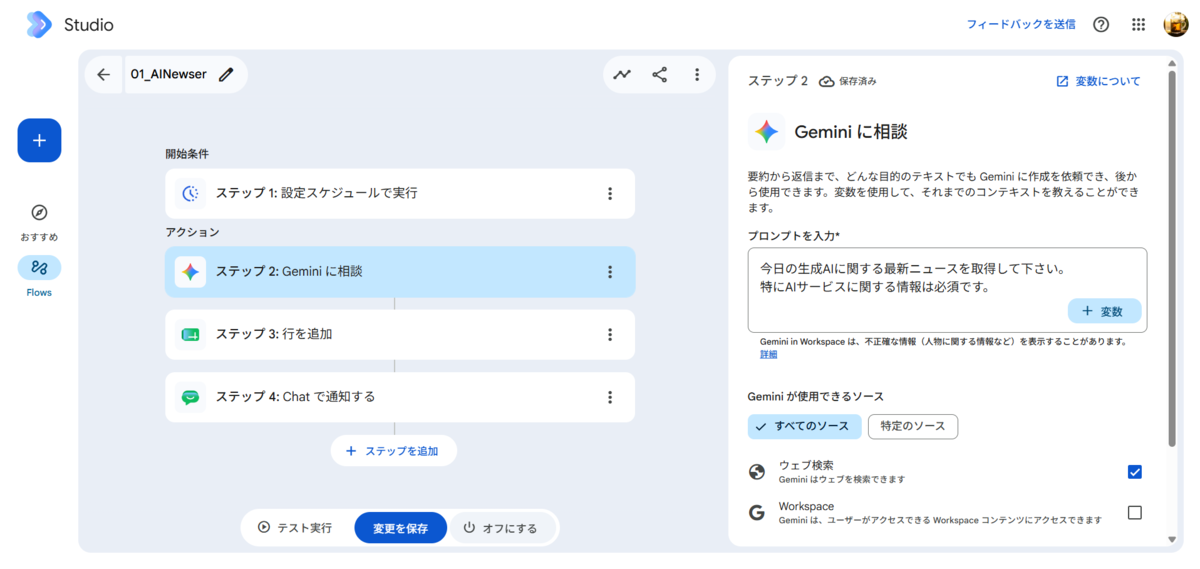
Task: Open おすすめ compass icon in sidebar
Action: coord(39,213)
